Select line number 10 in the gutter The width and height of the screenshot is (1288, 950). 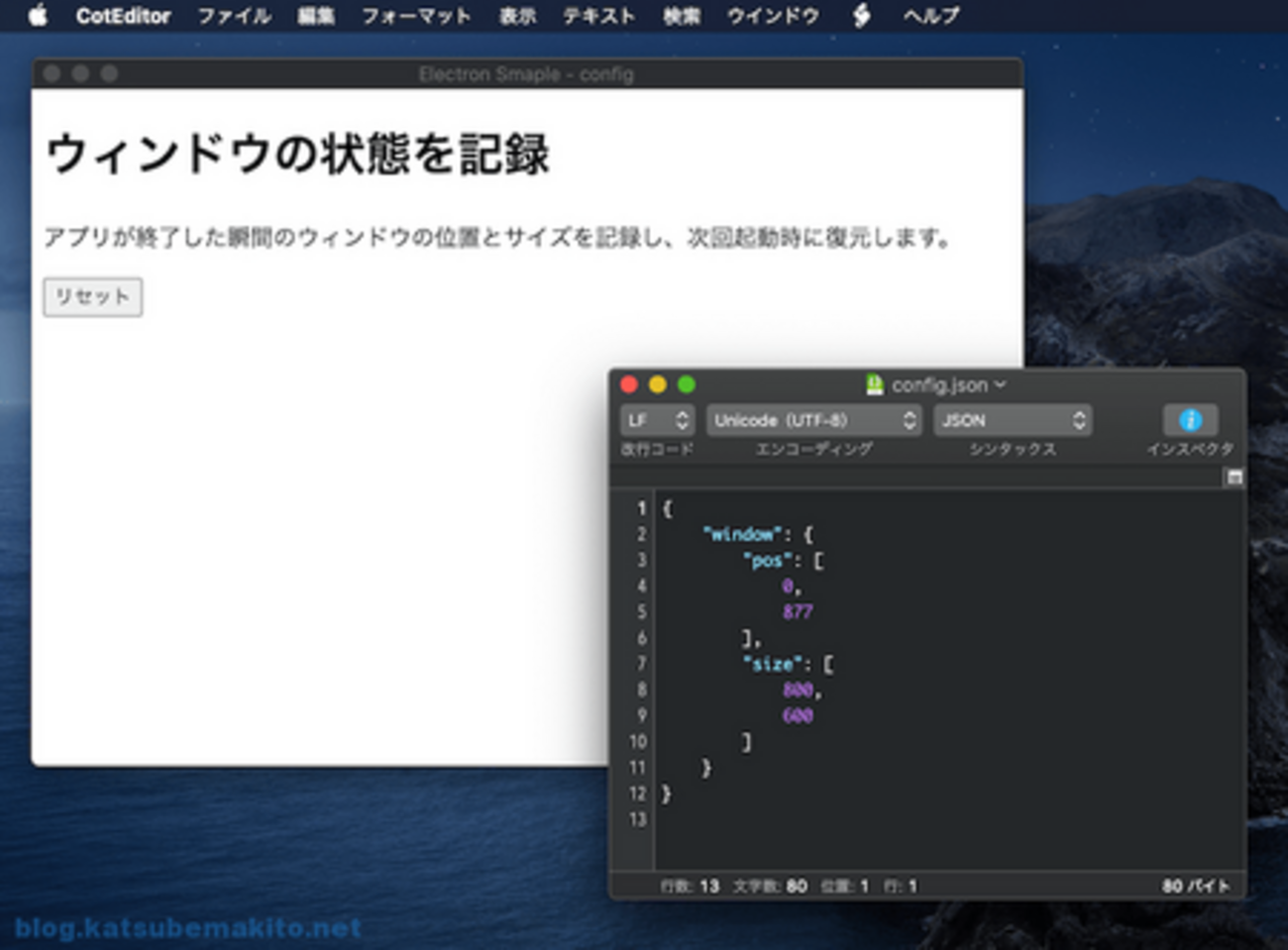point(637,741)
